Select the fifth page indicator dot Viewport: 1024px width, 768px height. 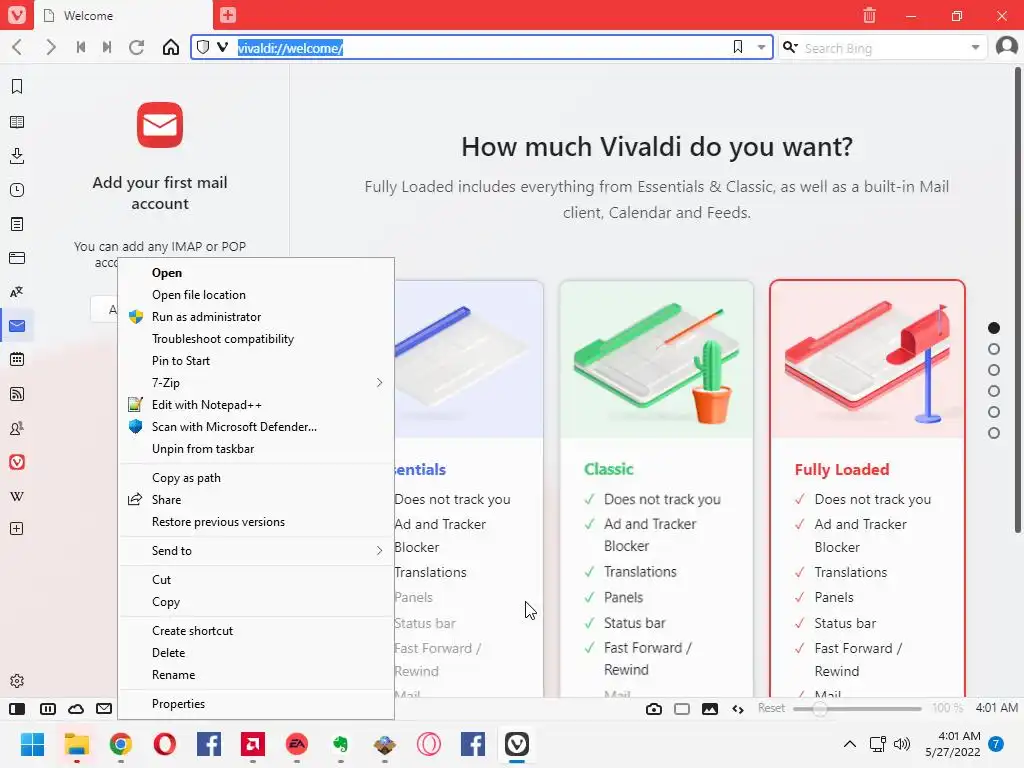(x=994, y=411)
